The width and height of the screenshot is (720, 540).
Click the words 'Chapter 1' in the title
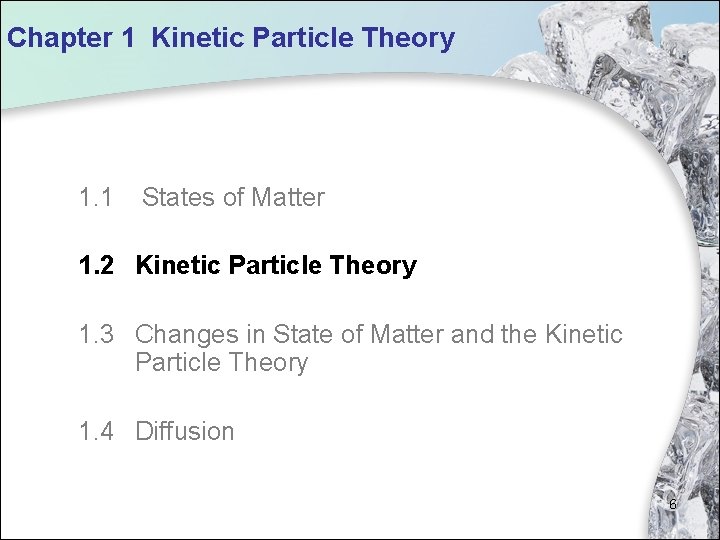60,39
